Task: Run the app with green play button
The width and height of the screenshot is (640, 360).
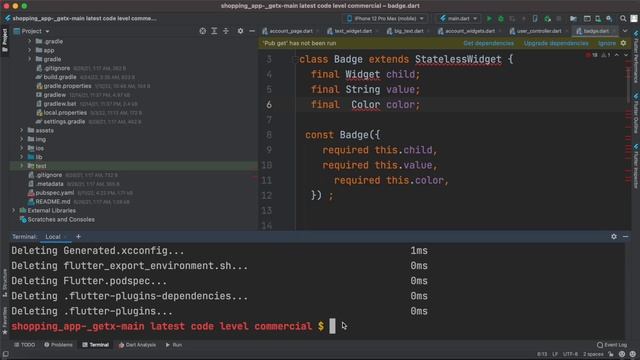Action: coord(489,18)
